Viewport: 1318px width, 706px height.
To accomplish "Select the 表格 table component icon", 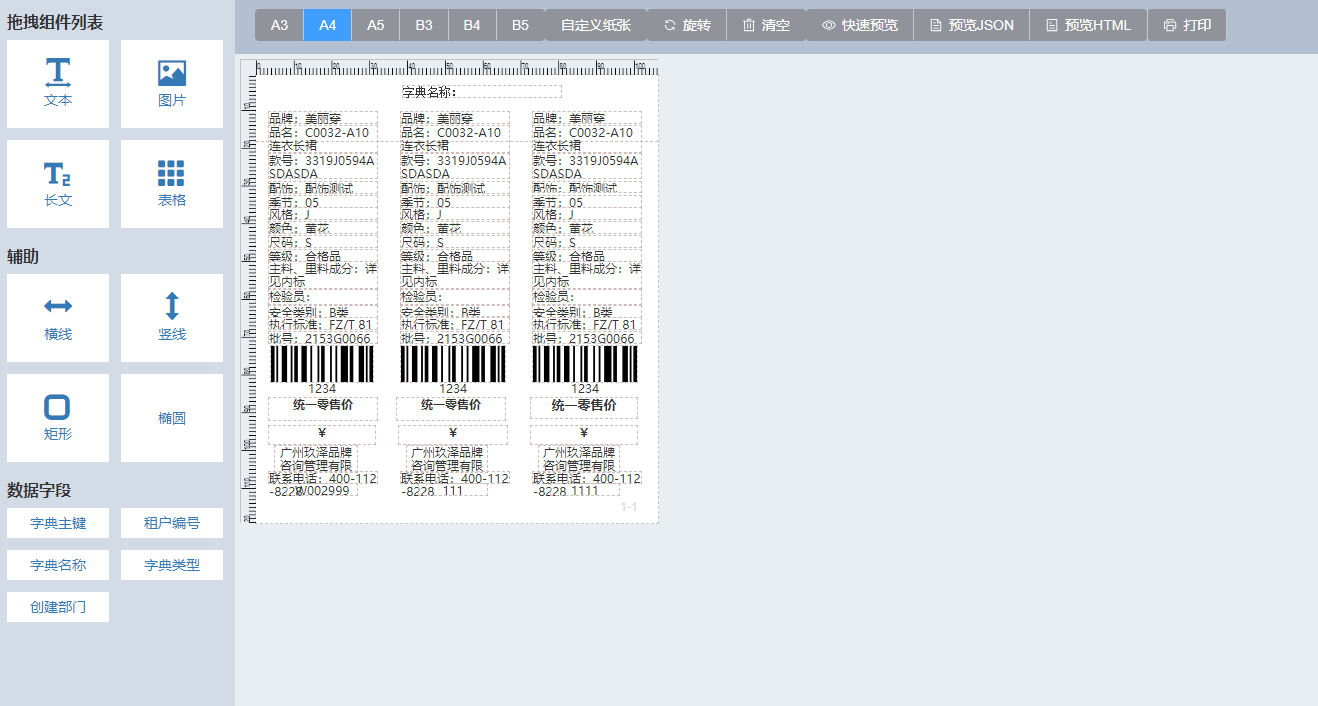I will (x=171, y=174).
